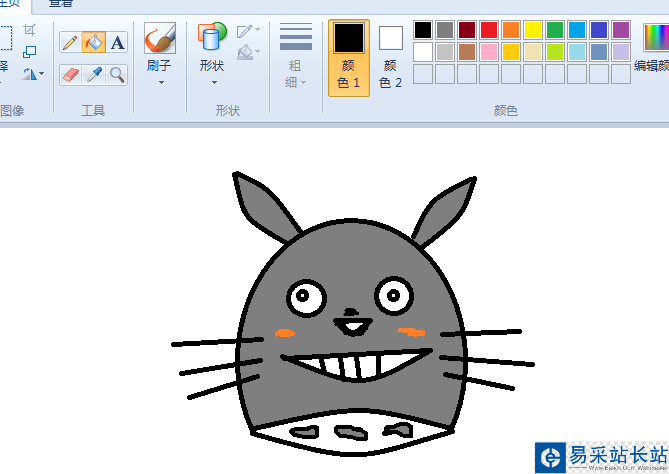
Task: Pick the light gray color swatch
Action: tap(445, 52)
